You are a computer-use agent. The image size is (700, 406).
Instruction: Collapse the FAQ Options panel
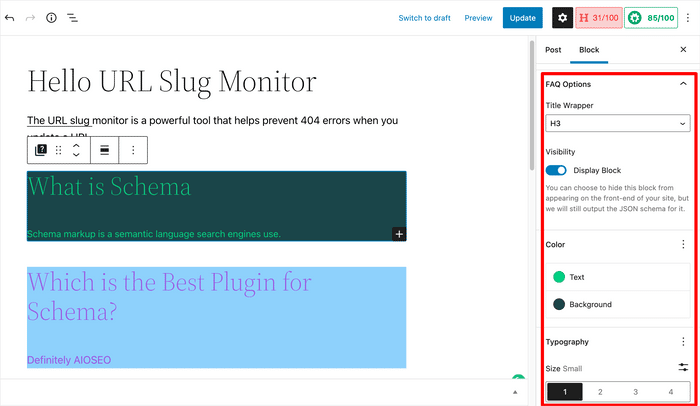[x=683, y=85]
